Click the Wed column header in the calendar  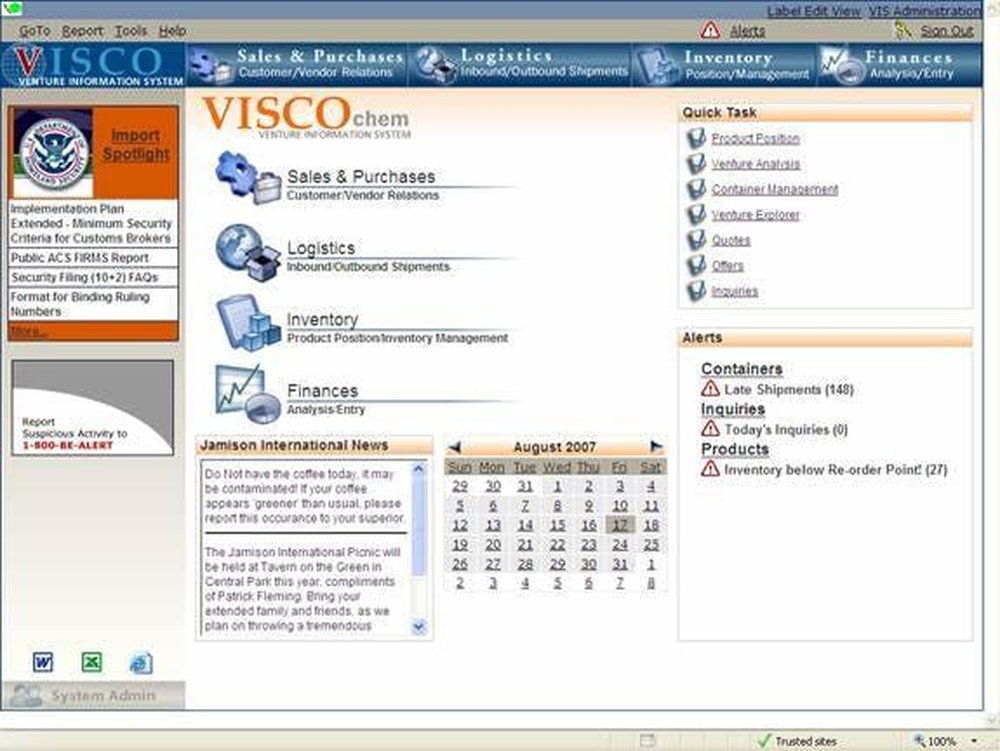tap(557, 467)
